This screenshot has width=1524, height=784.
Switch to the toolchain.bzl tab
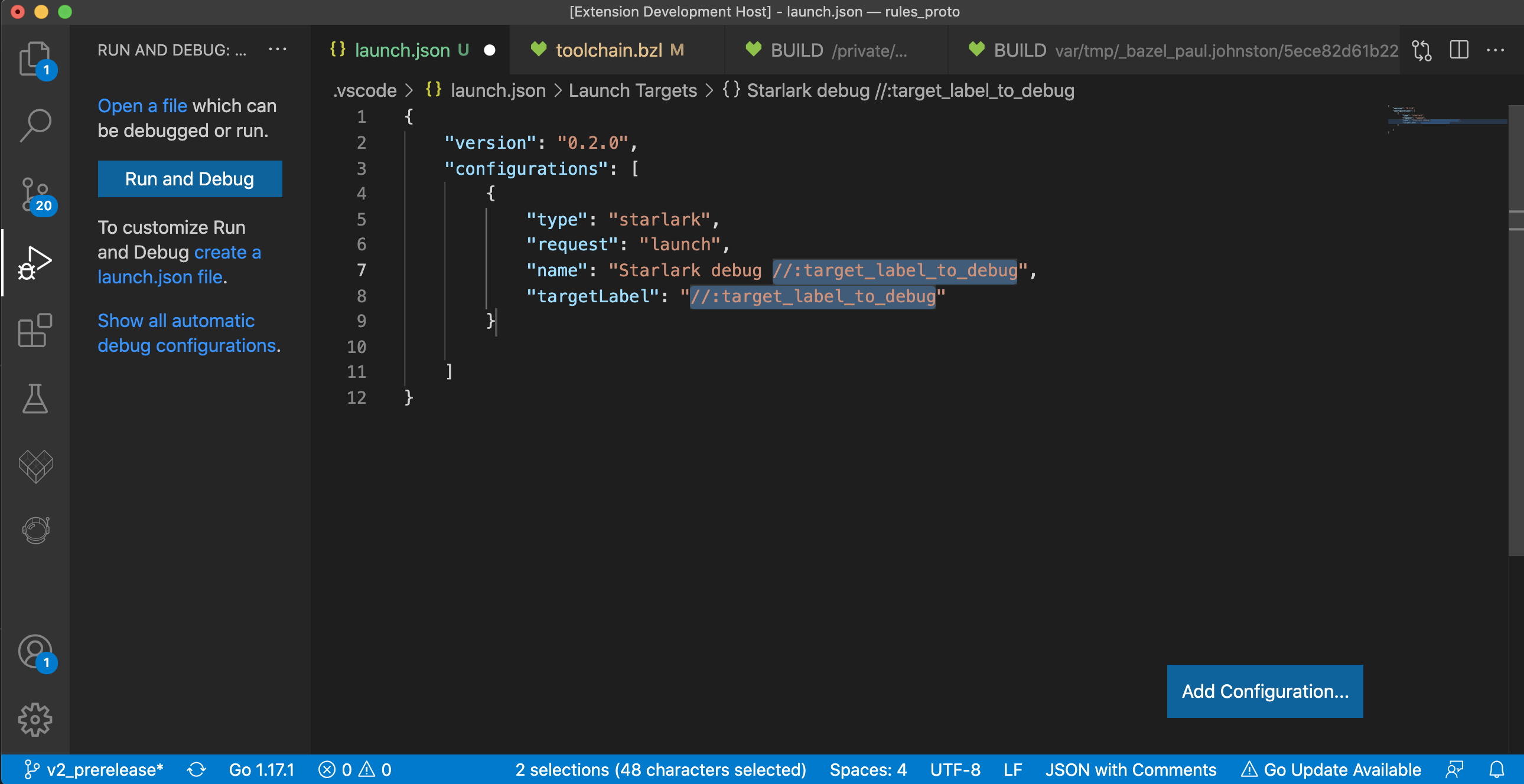click(x=608, y=50)
